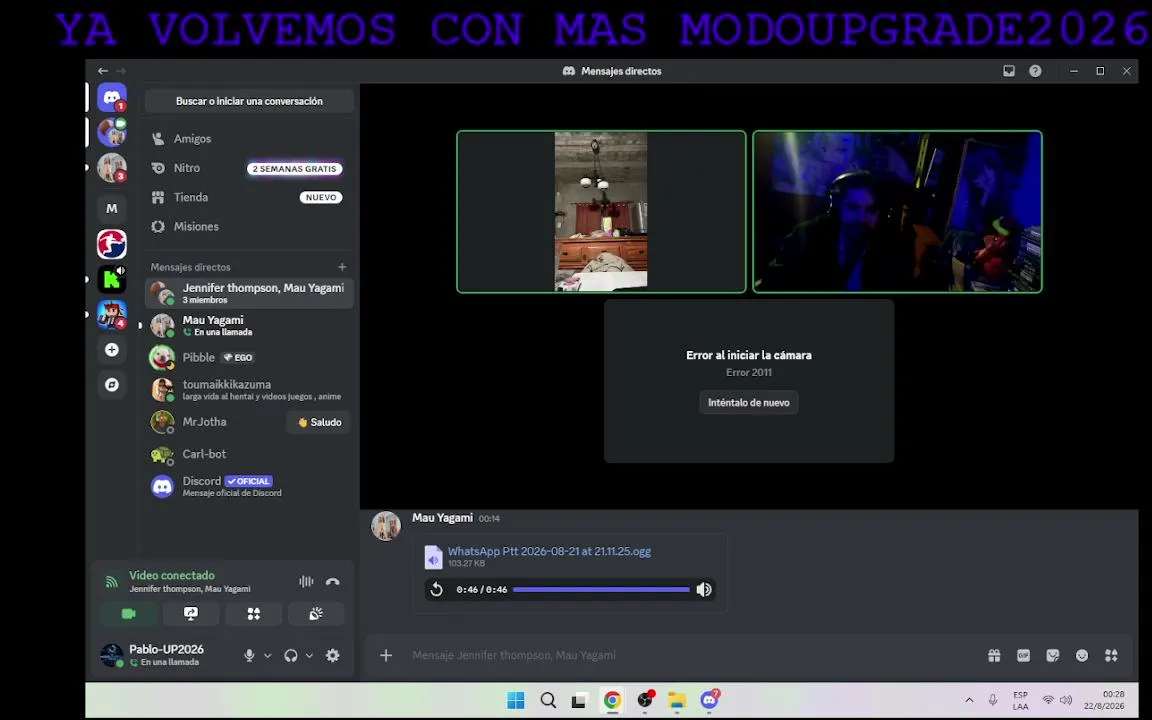The image size is (1152, 720).
Task: Open Mau Yagami direct message
Action: coord(249,325)
